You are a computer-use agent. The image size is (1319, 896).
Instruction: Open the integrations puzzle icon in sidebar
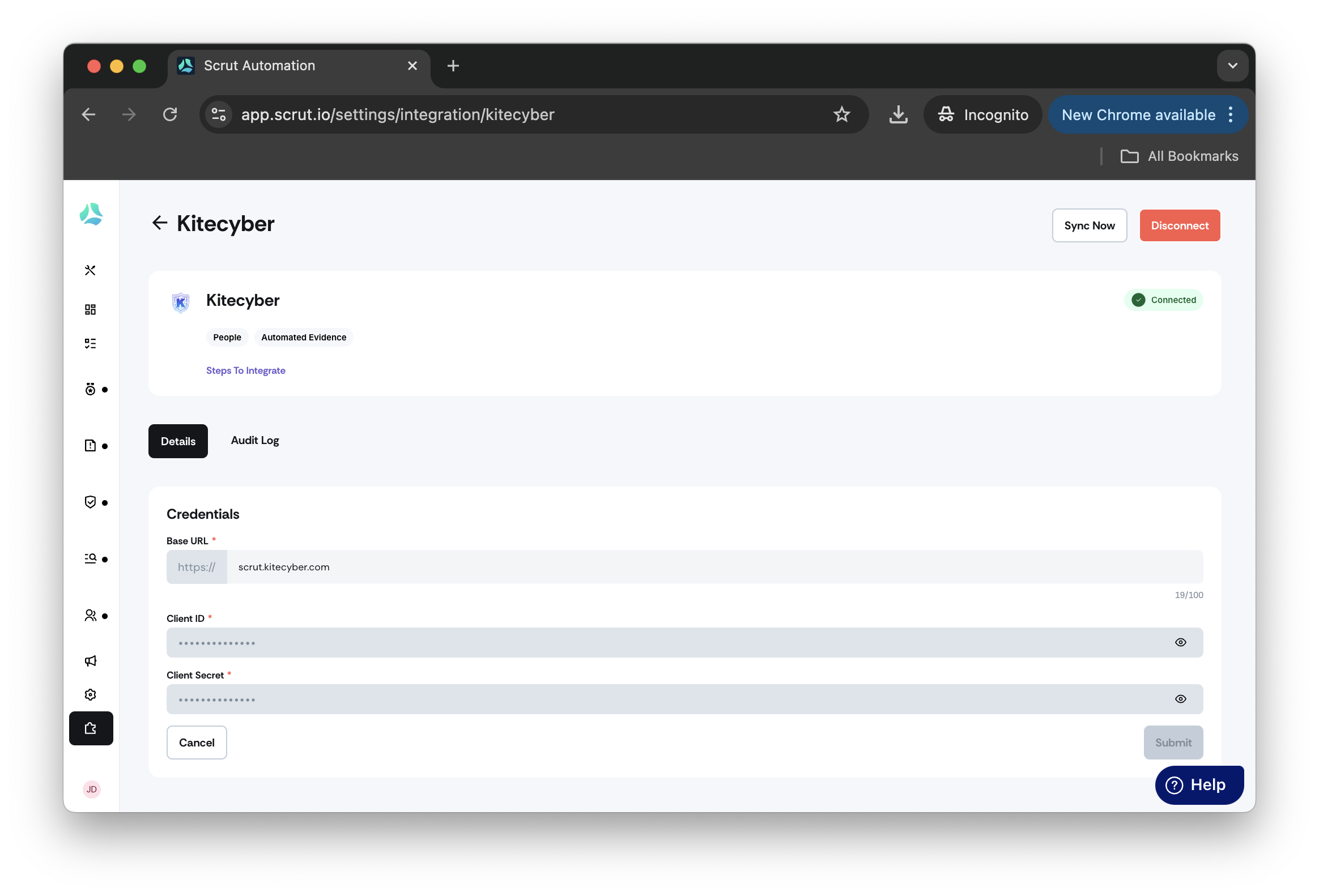pyautogui.click(x=91, y=728)
